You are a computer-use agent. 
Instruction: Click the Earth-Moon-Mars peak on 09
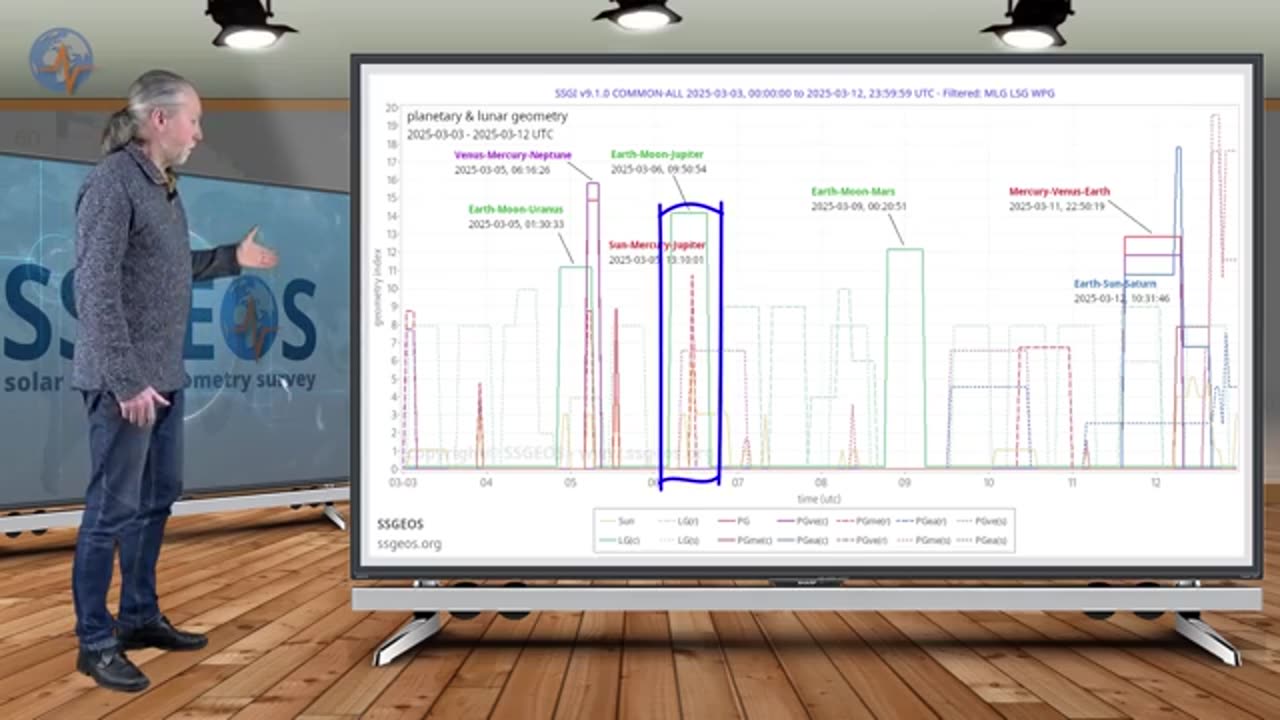(x=905, y=357)
